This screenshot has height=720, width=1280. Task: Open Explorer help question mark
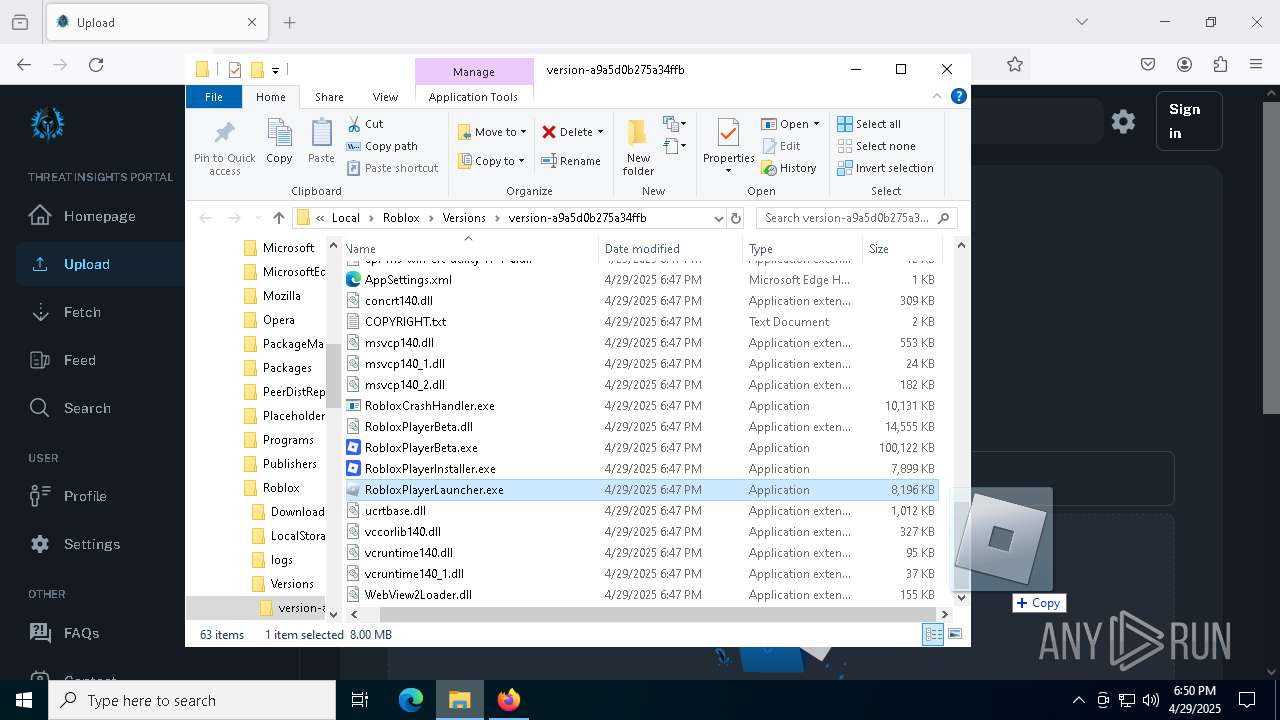(x=958, y=97)
